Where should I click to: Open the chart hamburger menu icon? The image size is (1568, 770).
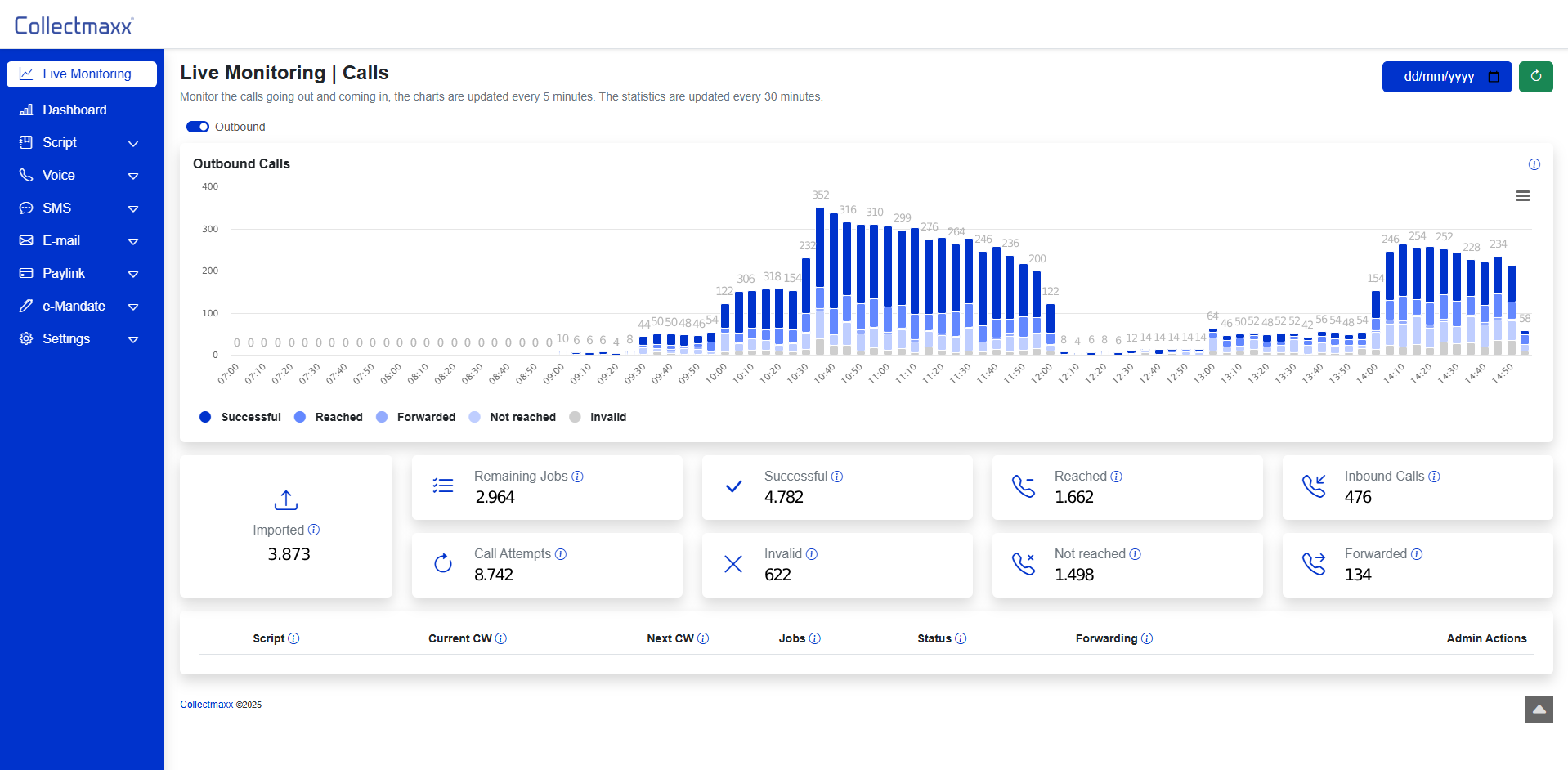1522,196
